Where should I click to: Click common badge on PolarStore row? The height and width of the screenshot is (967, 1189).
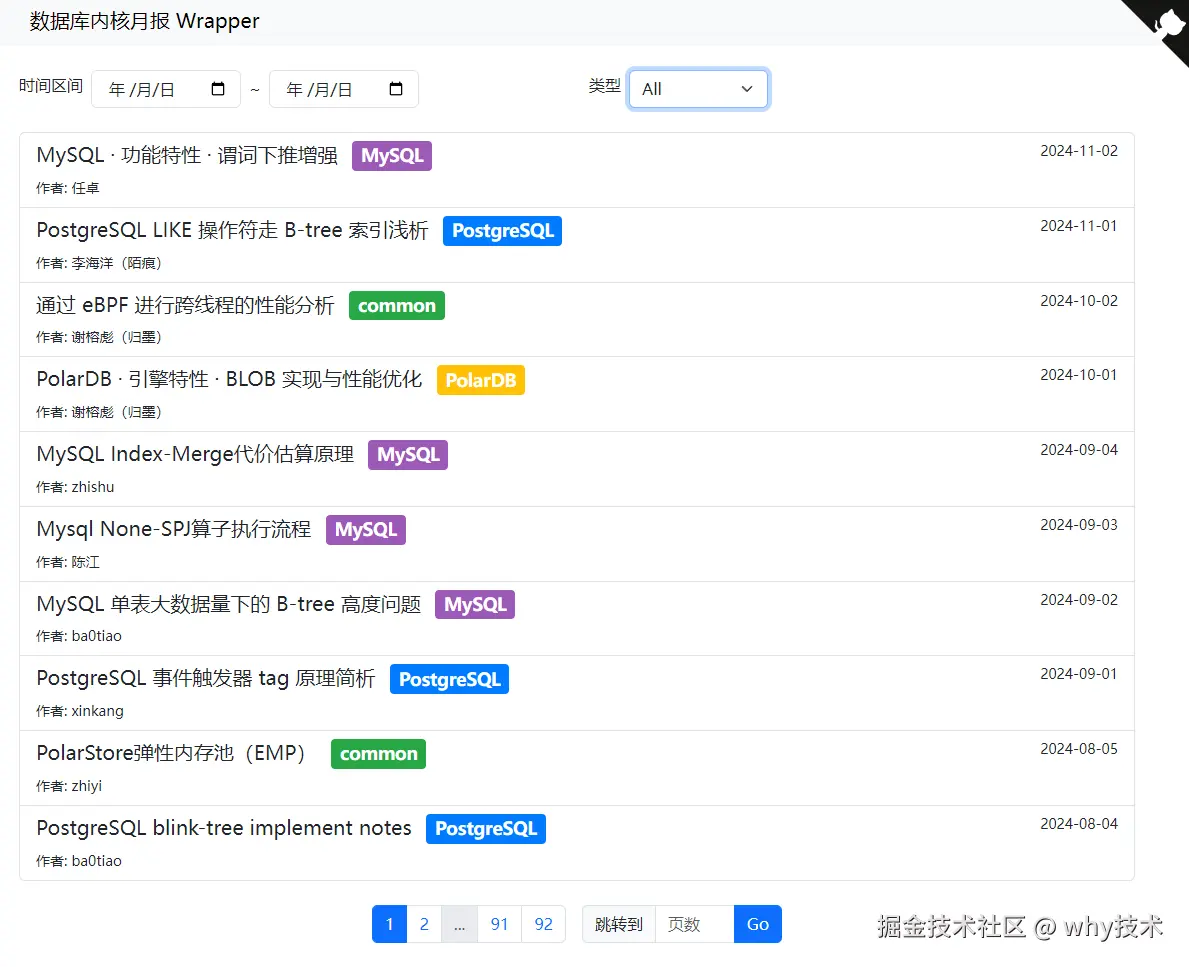click(x=378, y=754)
